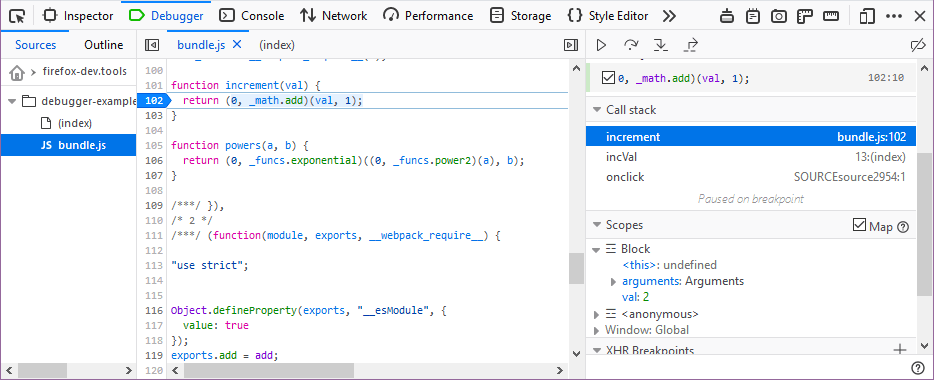The width and height of the screenshot is (934, 380).
Task: Open the scratchpad notepad icon
Action: click(x=753, y=16)
